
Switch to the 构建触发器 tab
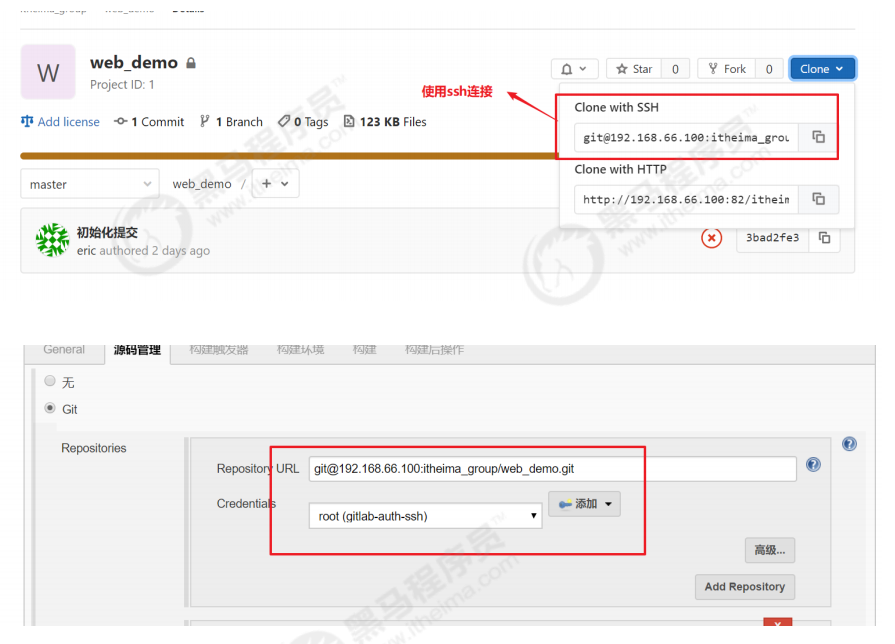219,349
